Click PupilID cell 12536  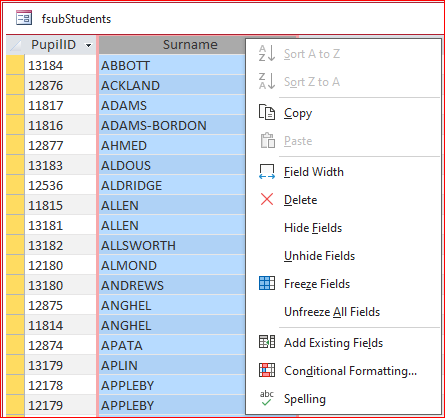click(x=60, y=185)
